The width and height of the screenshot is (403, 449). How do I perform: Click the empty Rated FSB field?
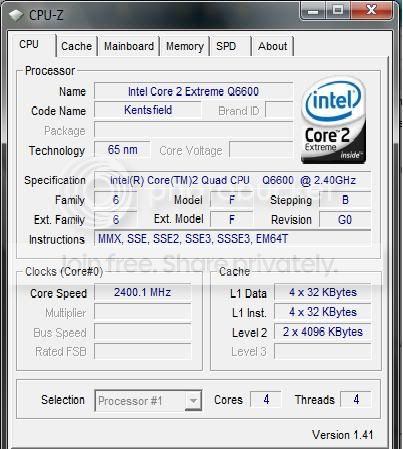(x=143, y=351)
